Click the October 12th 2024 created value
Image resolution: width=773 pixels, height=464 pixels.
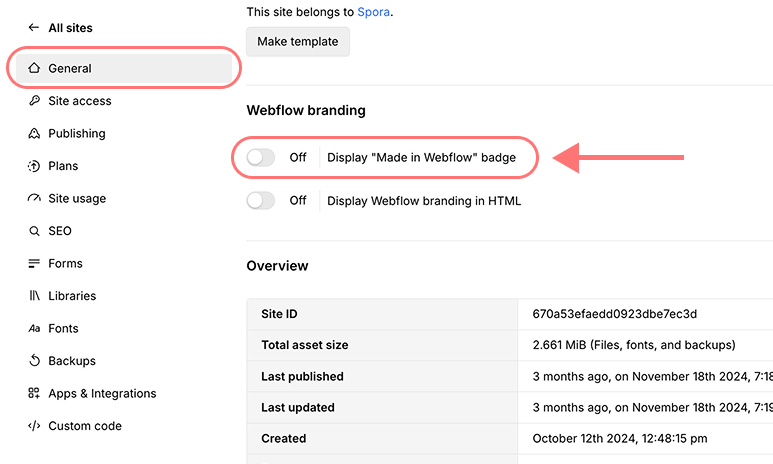click(x=620, y=438)
